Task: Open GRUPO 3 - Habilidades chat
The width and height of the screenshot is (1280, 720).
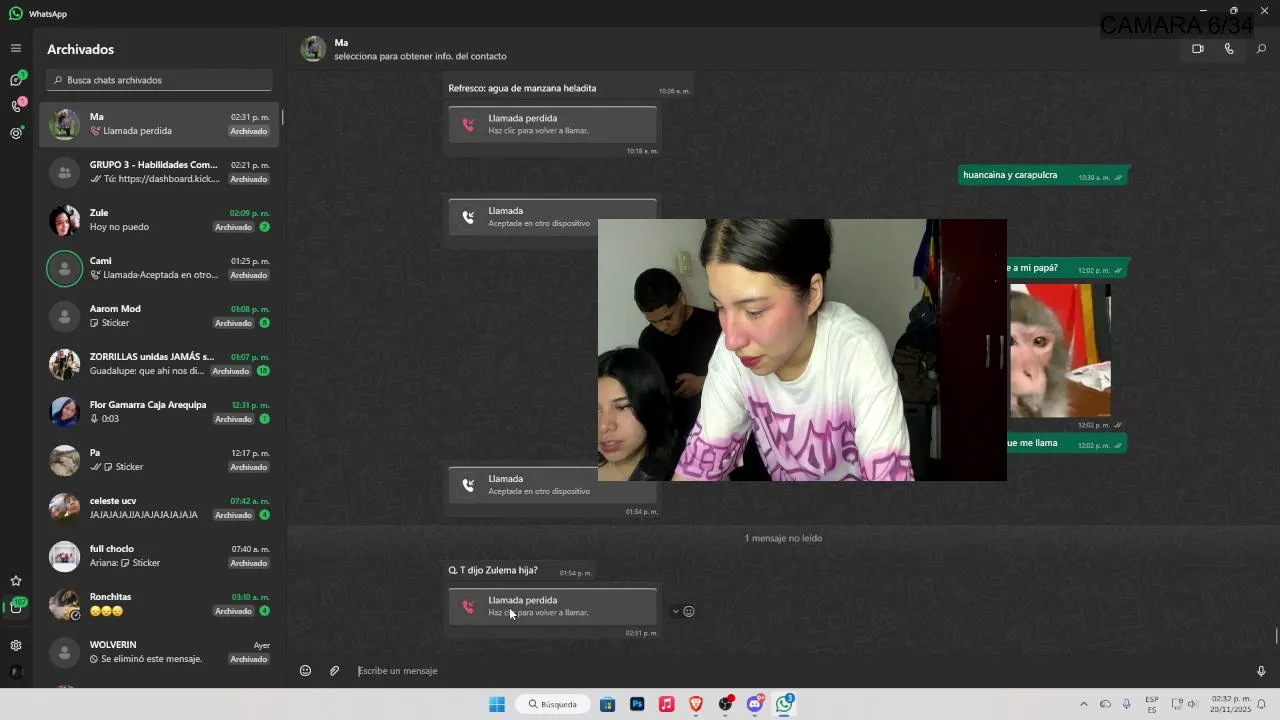Action: (x=160, y=172)
